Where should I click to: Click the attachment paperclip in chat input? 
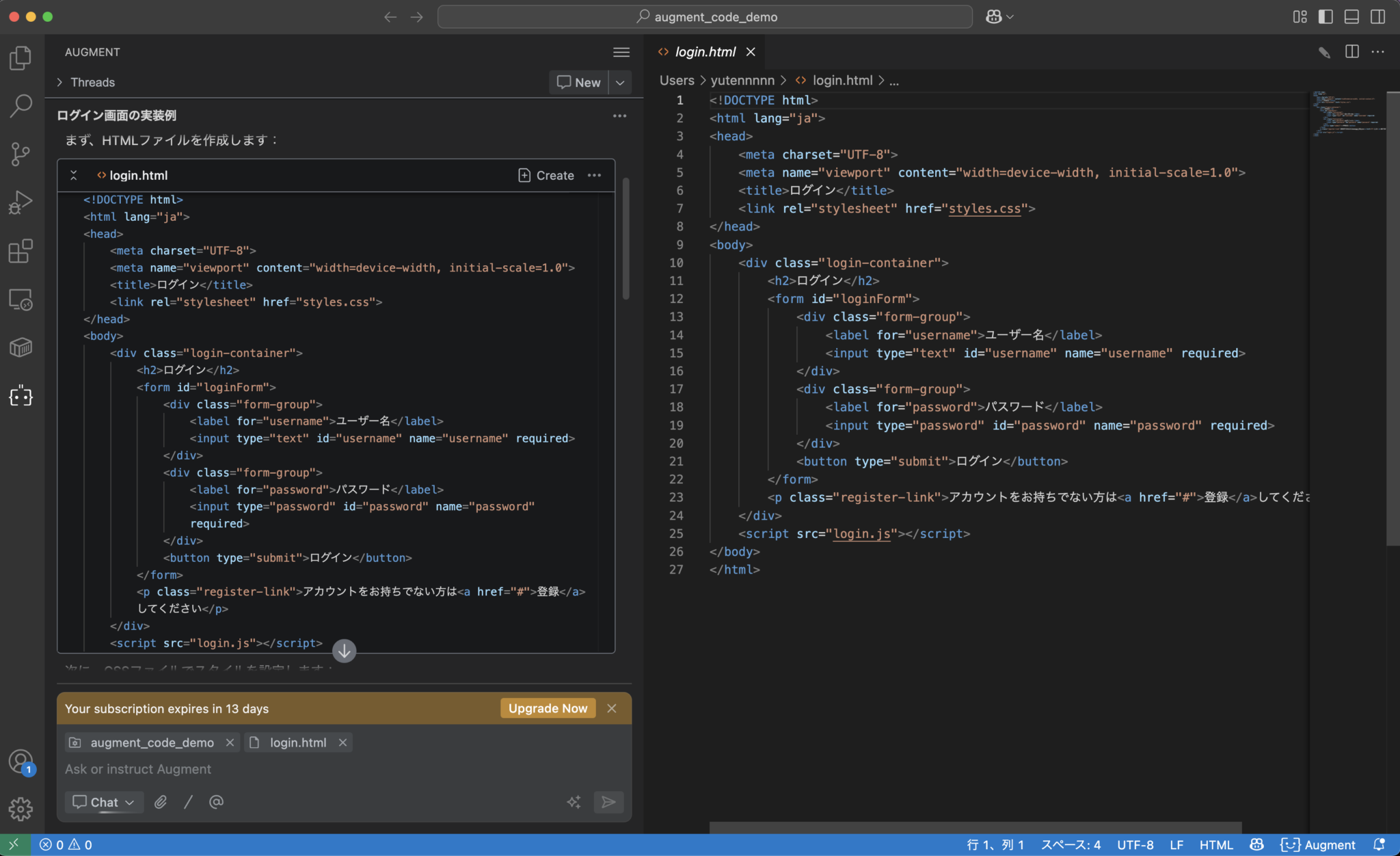click(161, 801)
